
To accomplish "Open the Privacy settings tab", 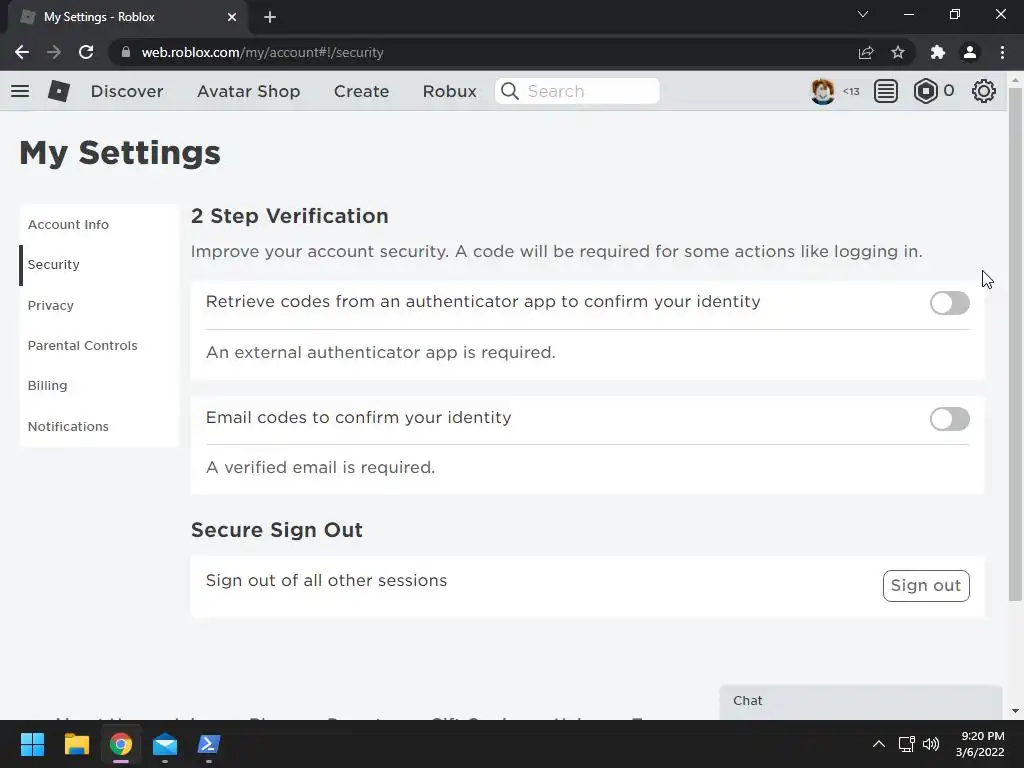I will click(x=51, y=305).
